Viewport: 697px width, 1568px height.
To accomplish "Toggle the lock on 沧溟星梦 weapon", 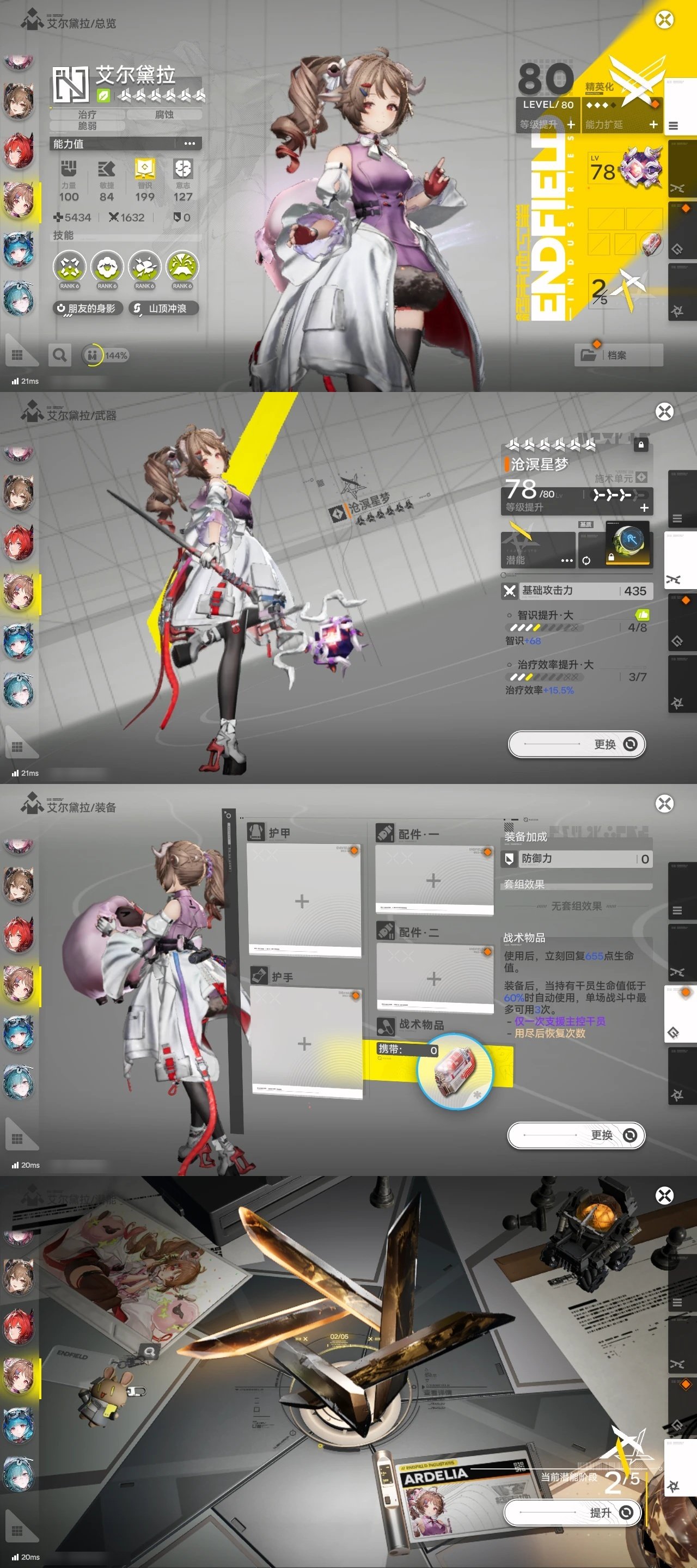I will coord(640,445).
